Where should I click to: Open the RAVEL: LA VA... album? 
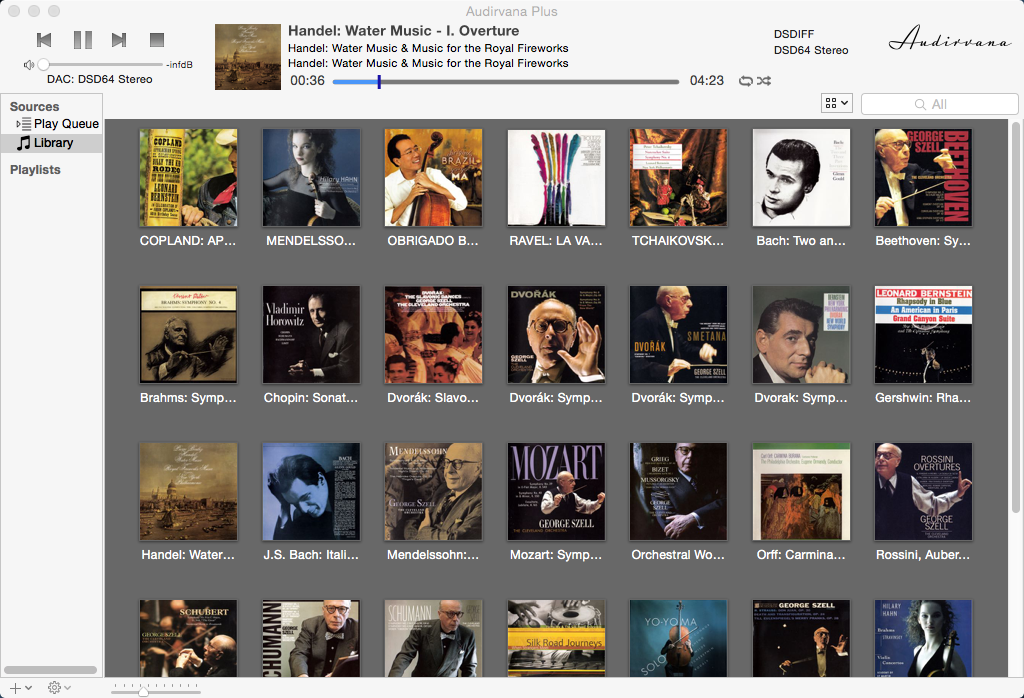[556, 178]
